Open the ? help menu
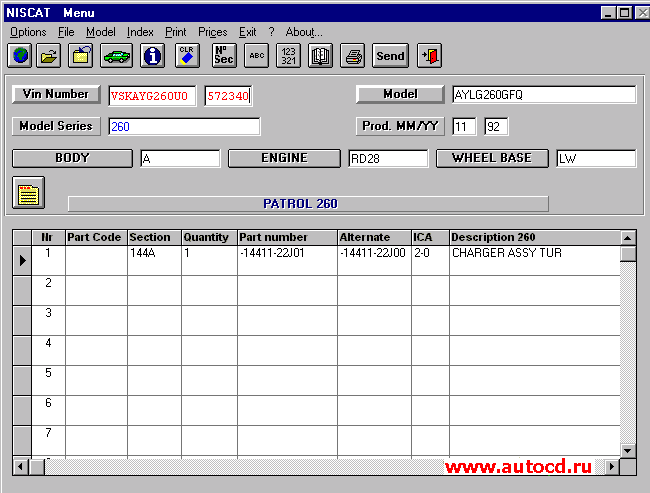Viewport: 650px width, 493px height. [x=271, y=32]
